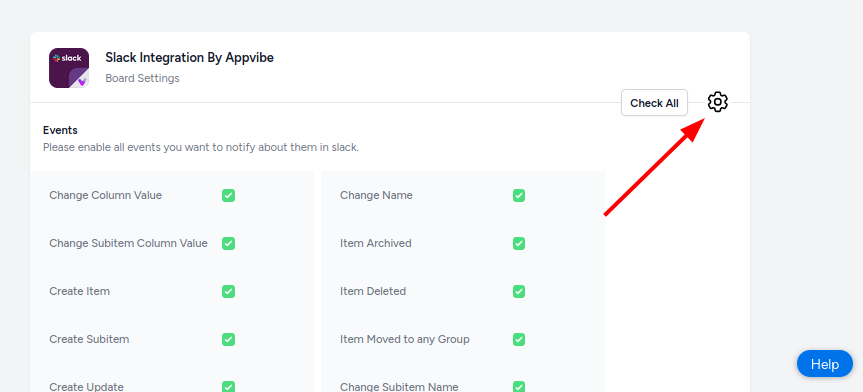Click the Check All button
The height and width of the screenshot is (392, 863).
point(654,103)
